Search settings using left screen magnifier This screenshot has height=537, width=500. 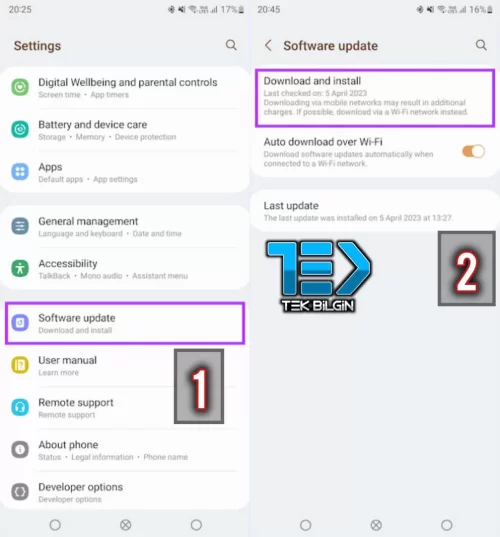click(x=231, y=45)
